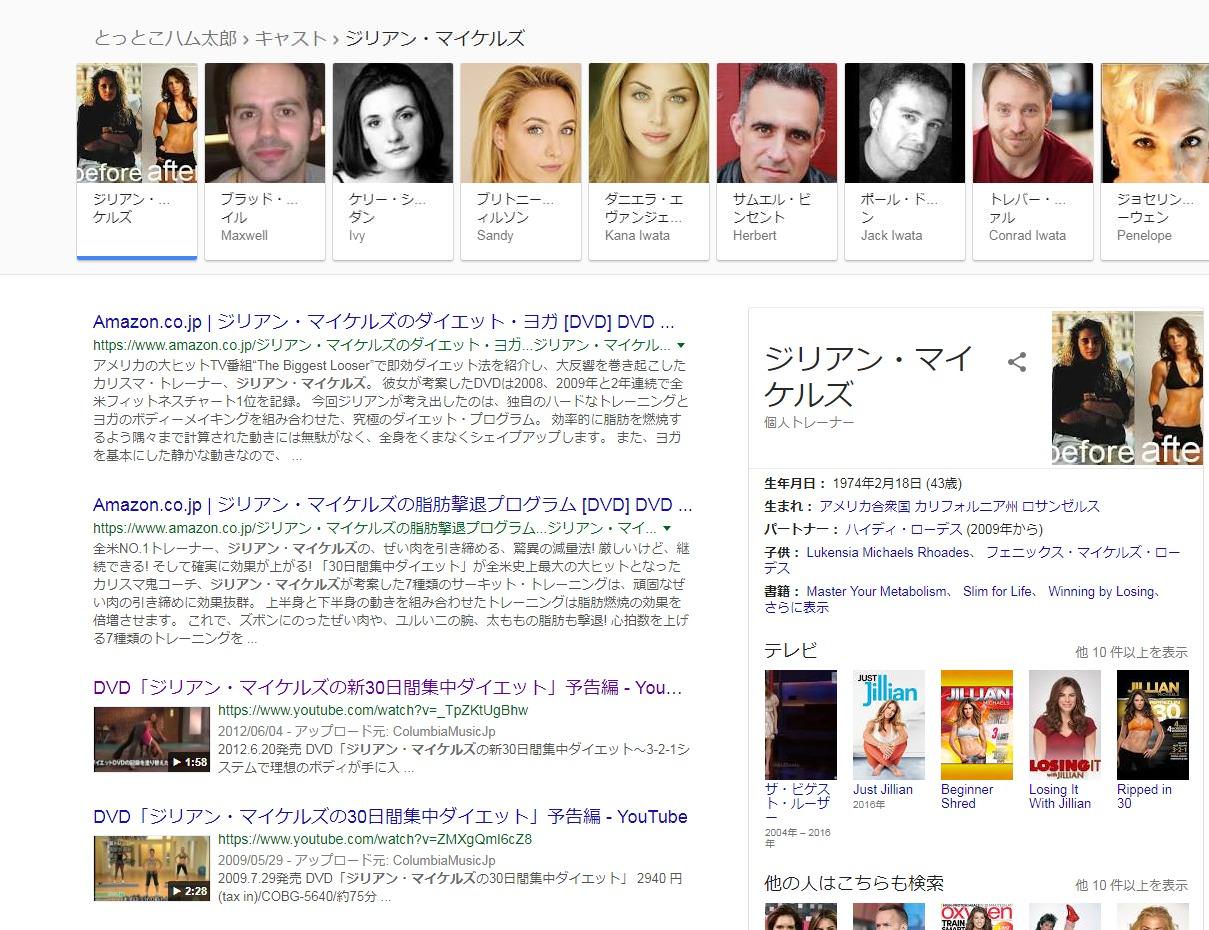This screenshot has width=1209, height=930.
Task: Open the URL dropdown arrow for 脂肪撃退プログラム result
Action: (x=667, y=528)
